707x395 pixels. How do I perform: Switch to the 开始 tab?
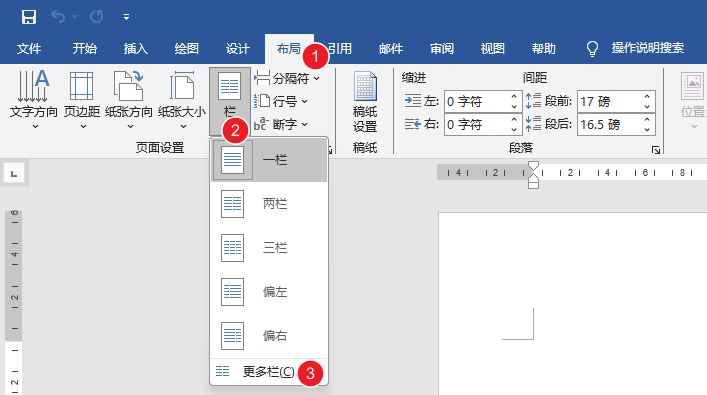(85, 48)
